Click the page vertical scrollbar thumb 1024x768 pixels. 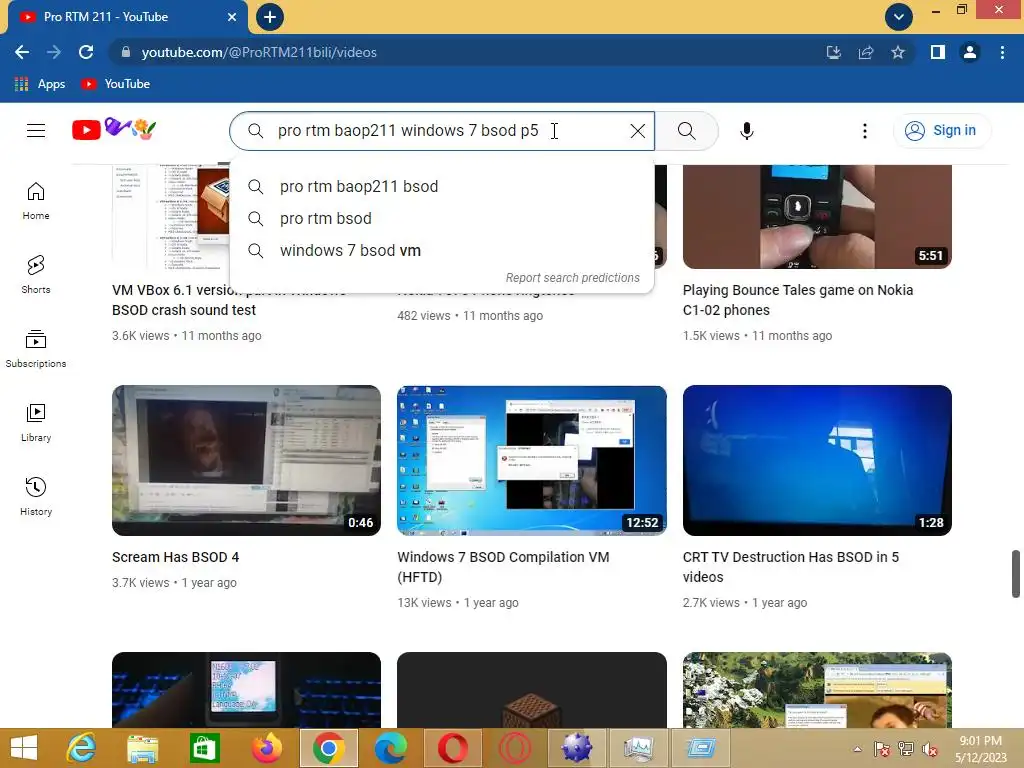point(1016,574)
